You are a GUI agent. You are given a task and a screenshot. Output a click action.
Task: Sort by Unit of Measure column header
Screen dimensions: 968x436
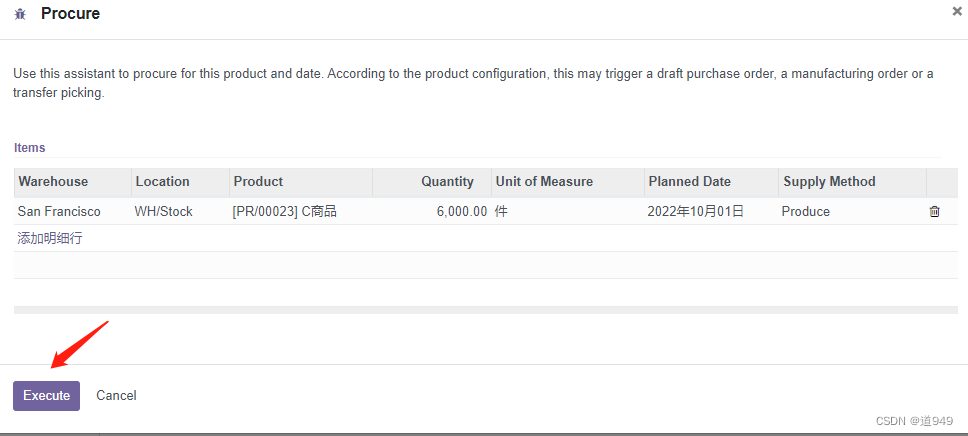568,182
